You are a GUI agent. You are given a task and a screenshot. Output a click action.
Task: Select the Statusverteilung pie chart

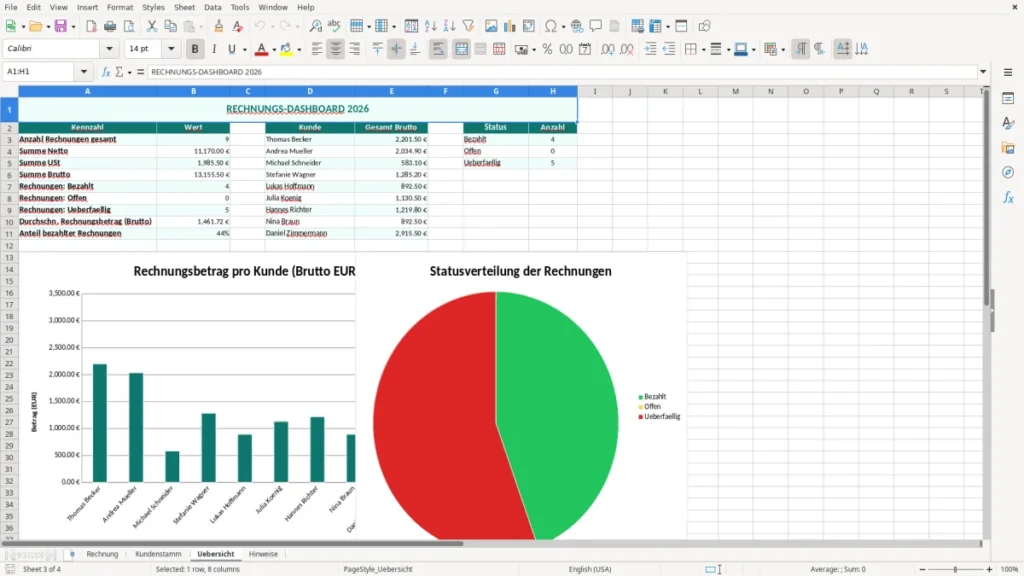pyautogui.click(x=521, y=396)
